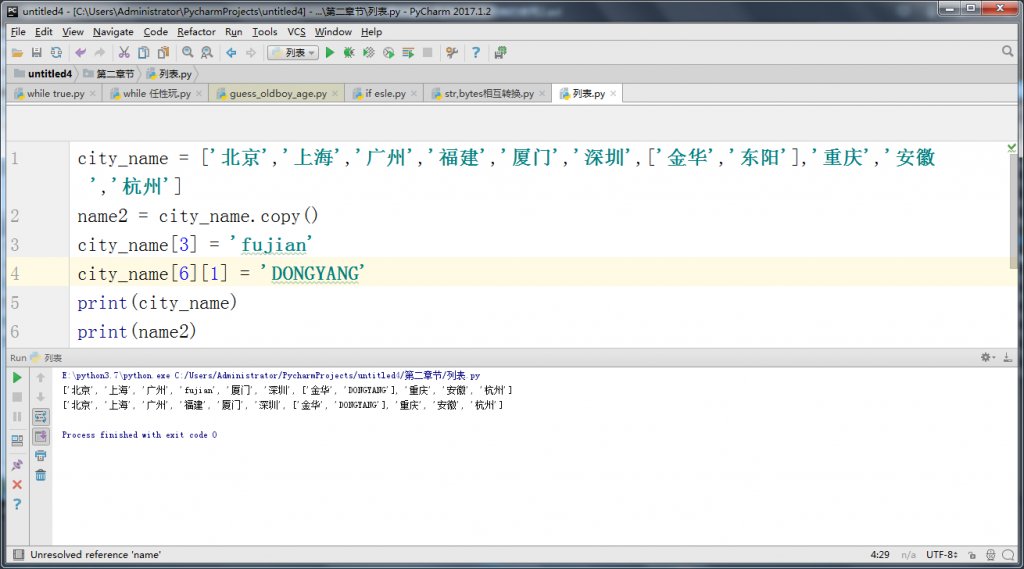Close the guess_oldboy_age.py tab
The height and width of the screenshot is (569, 1024).
click(x=335, y=94)
